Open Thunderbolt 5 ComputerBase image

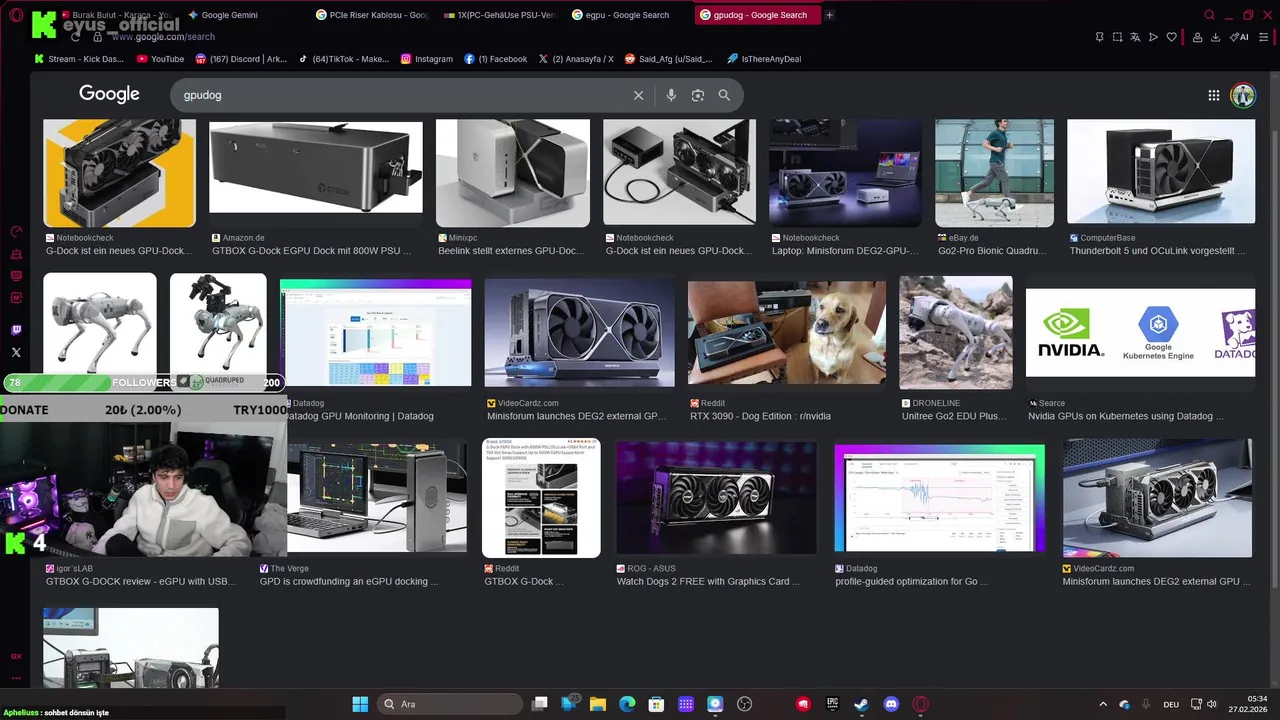click(x=1161, y=171)
